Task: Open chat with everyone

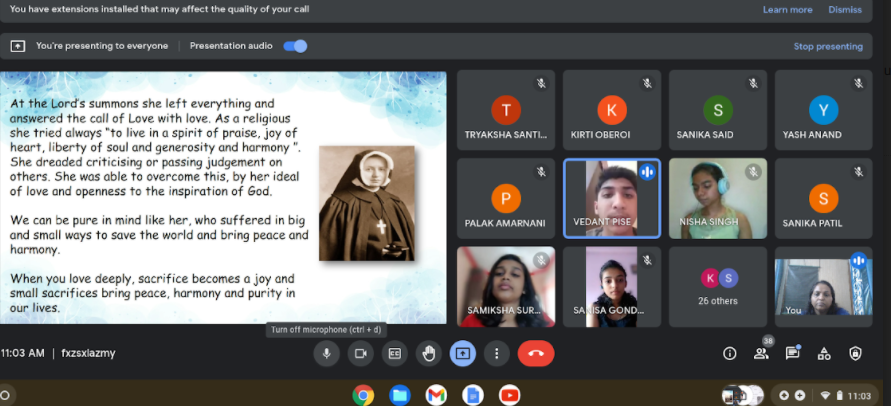Action: (793, 353)
